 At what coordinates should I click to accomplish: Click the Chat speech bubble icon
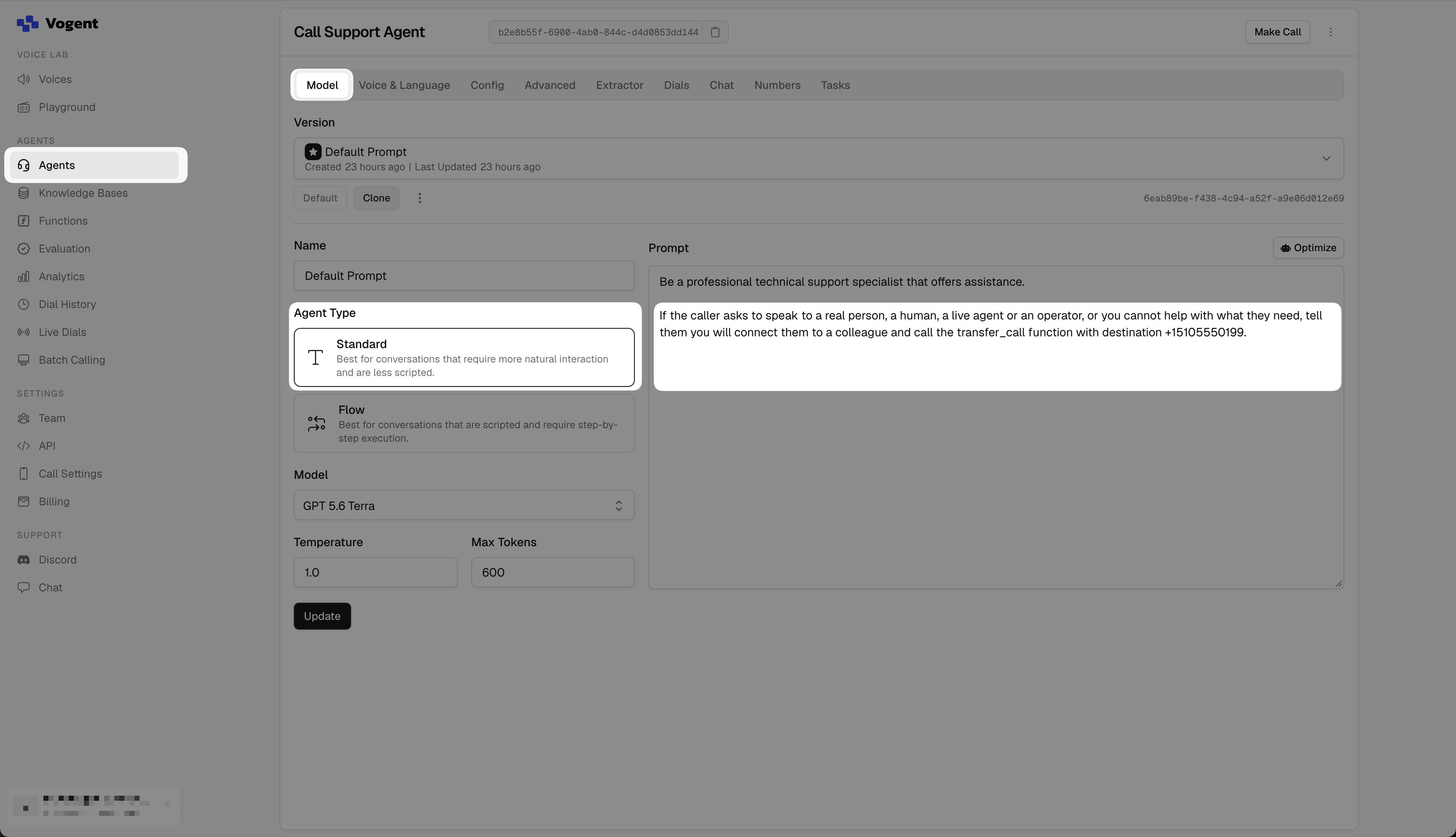coord(24,588)
